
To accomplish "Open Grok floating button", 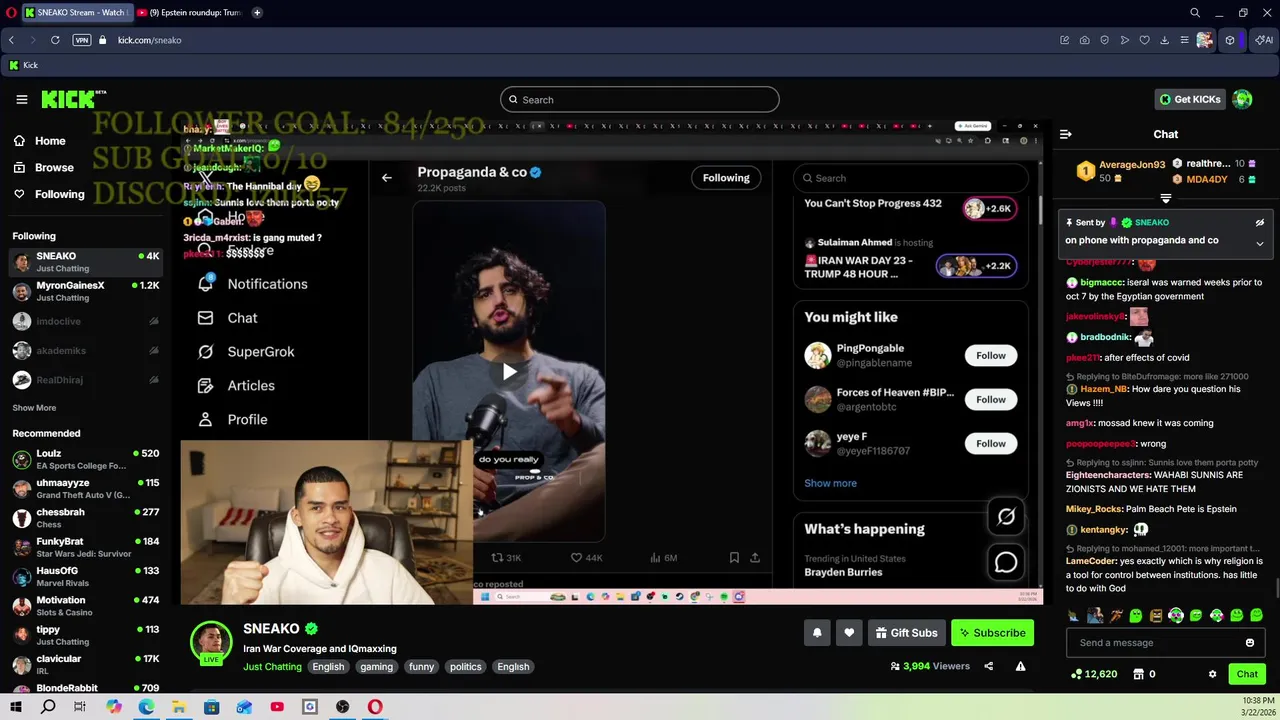I will pyautogui.click(x=1006, y=517).
